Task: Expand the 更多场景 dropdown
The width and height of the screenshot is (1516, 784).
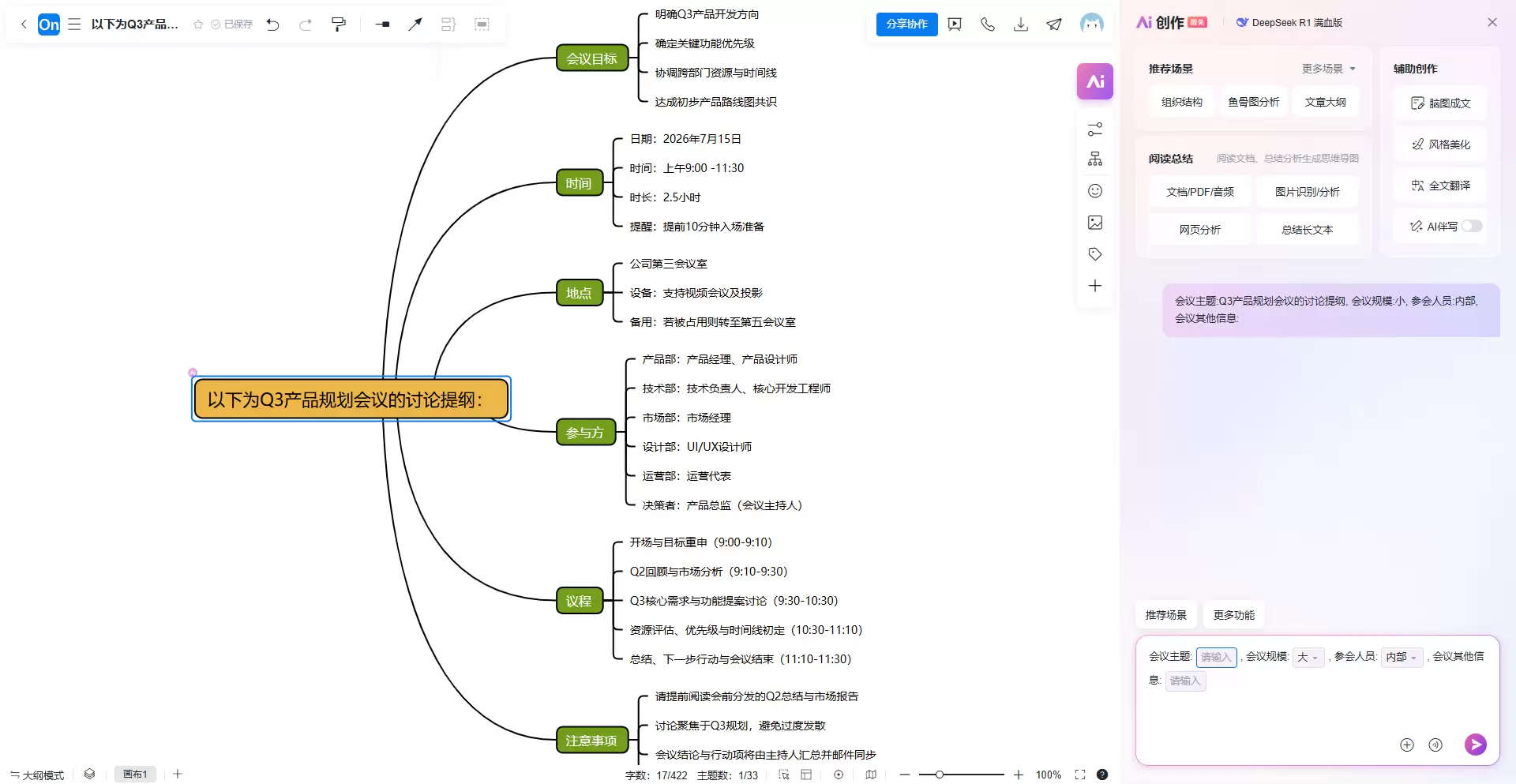Action: [x=1329, y=69]
